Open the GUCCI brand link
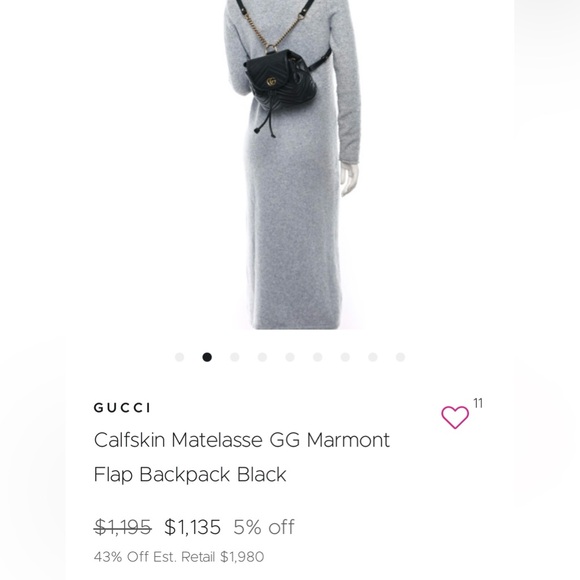The image size is (580, 580). 122,408
